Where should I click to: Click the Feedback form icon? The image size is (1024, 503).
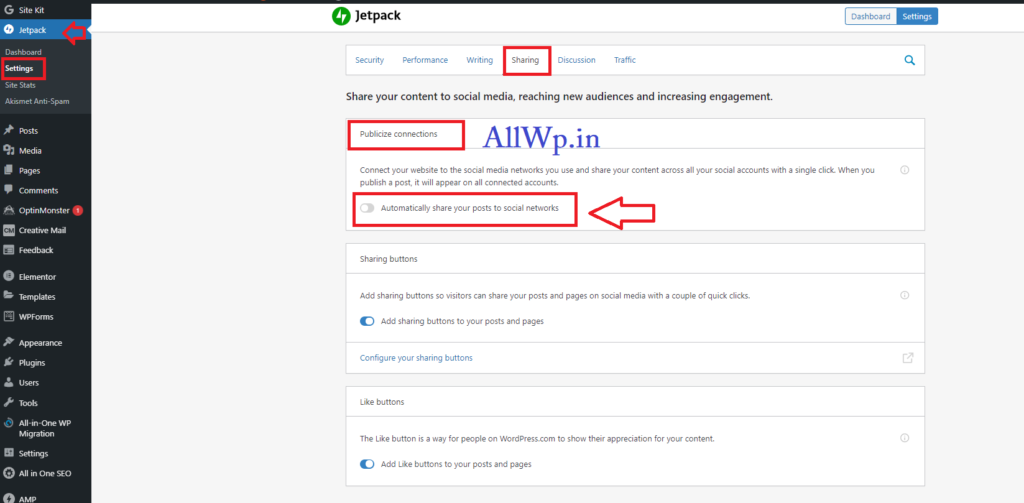click(9, 250)
